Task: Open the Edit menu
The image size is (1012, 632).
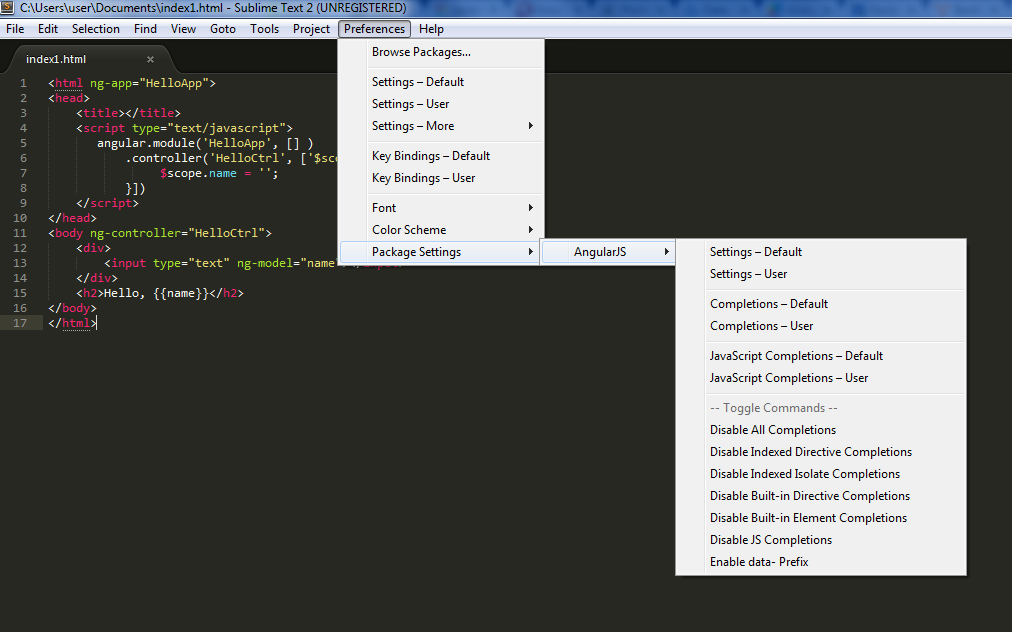Action: click(48, 29)
